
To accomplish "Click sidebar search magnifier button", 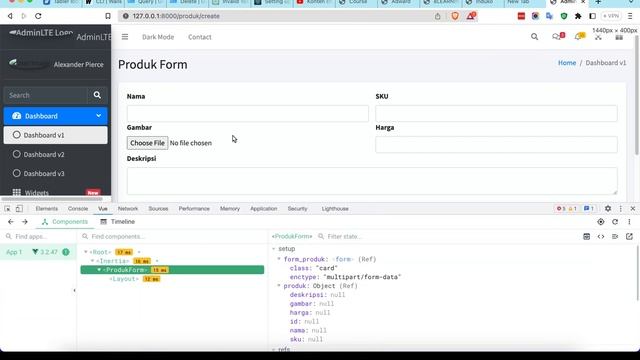I will click(x=97, y=95).
